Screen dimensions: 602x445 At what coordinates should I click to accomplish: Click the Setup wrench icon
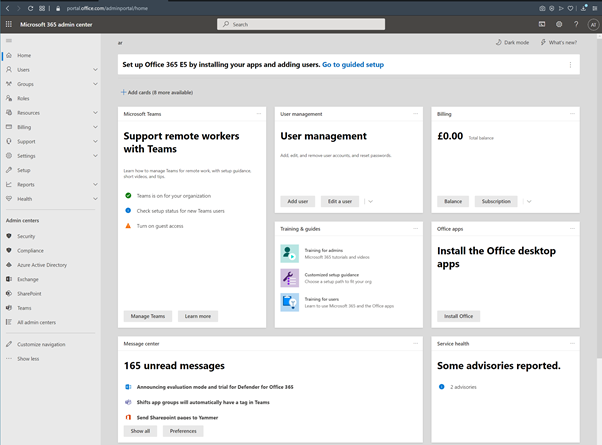pos(9,170)
